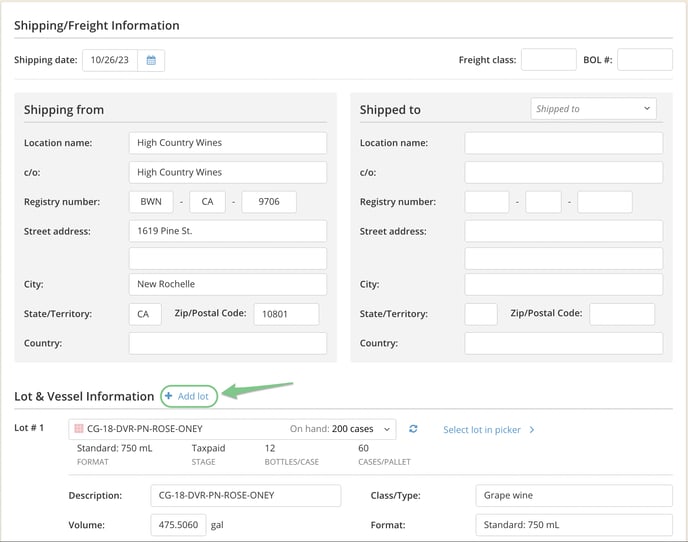The height and width of the screenshot is (542, 688).
Task: Click the Class/Type field showing Grape wine
Action: [x=573, y=495]
